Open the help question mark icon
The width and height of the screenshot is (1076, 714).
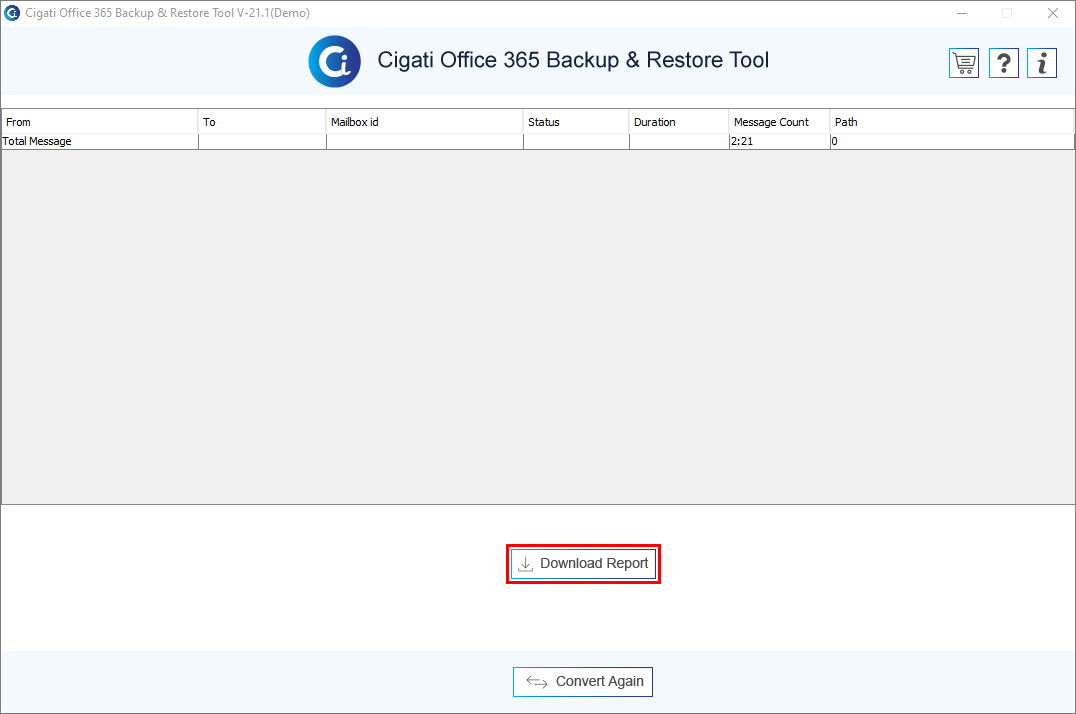click(x=1003, y=63)
